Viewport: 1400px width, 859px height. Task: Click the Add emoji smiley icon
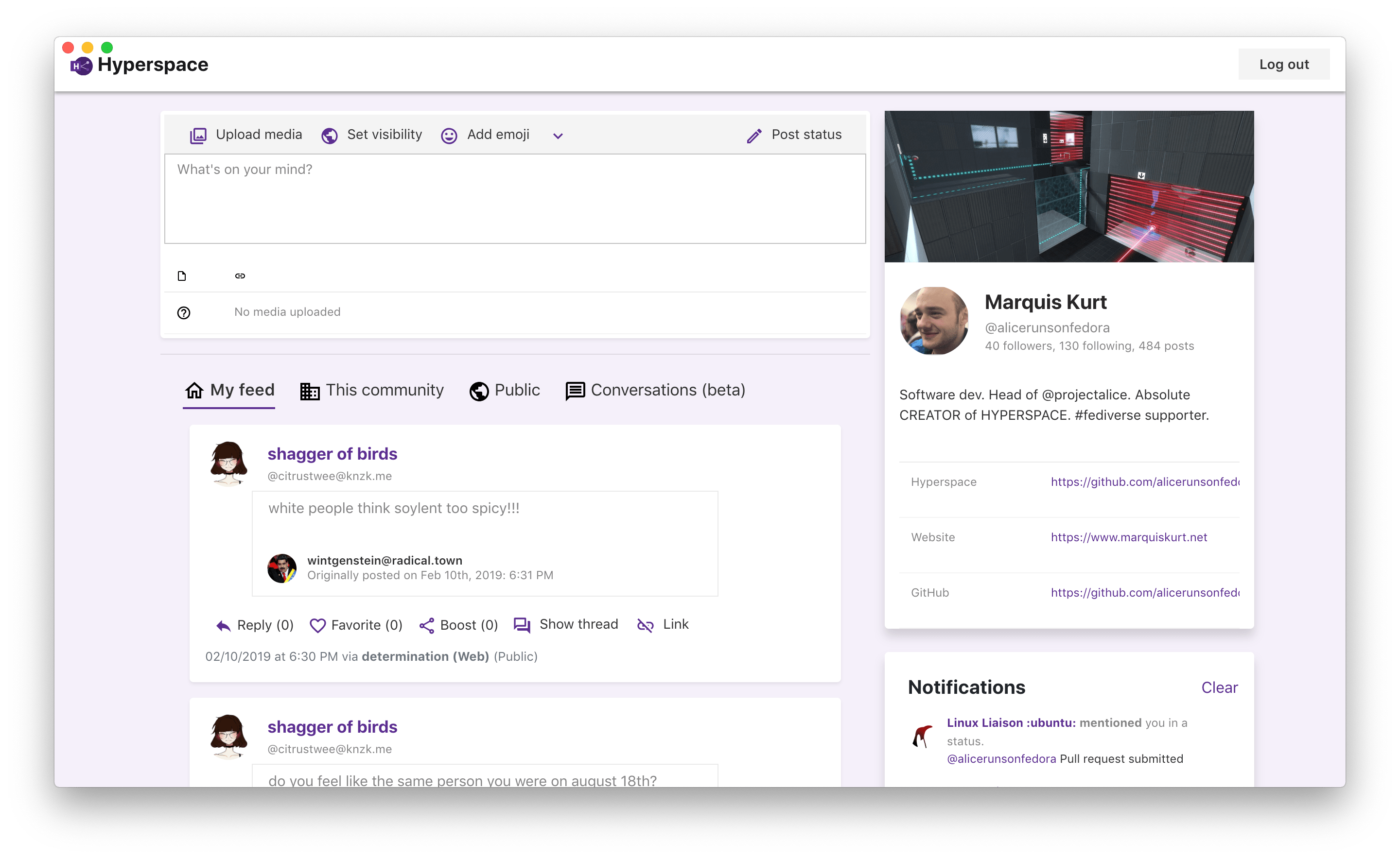pyautogui.click(x=450, y=135)
